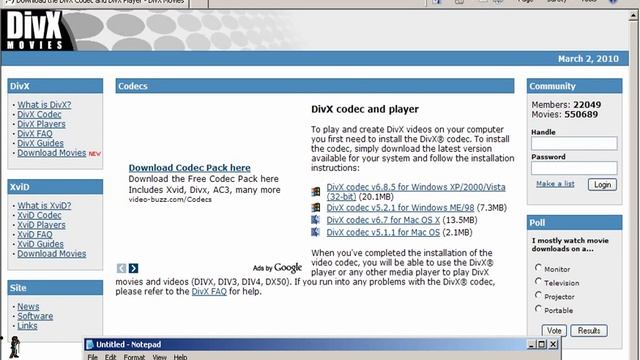Screen dimensions: 640x360
Task: Select the Projector poll option
Action: 538,295
